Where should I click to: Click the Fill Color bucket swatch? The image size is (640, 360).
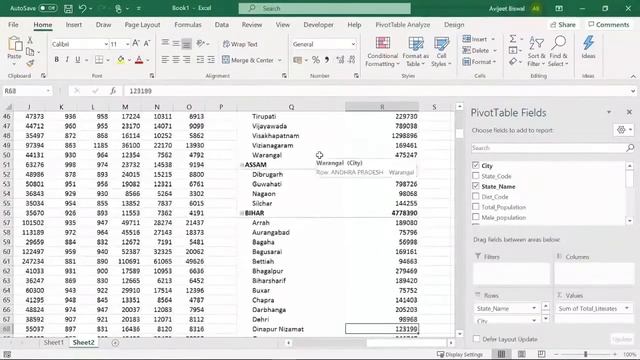(x=121, y=60)
